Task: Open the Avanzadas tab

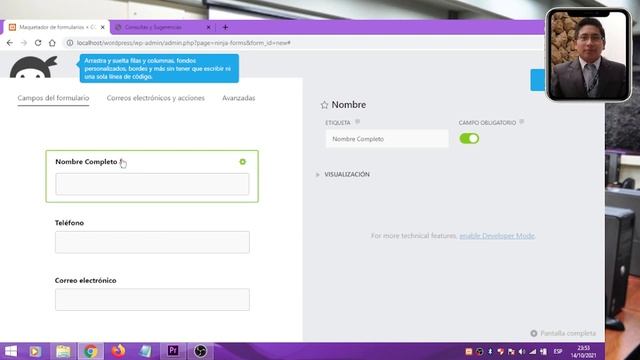Action: tap(239, 98)
